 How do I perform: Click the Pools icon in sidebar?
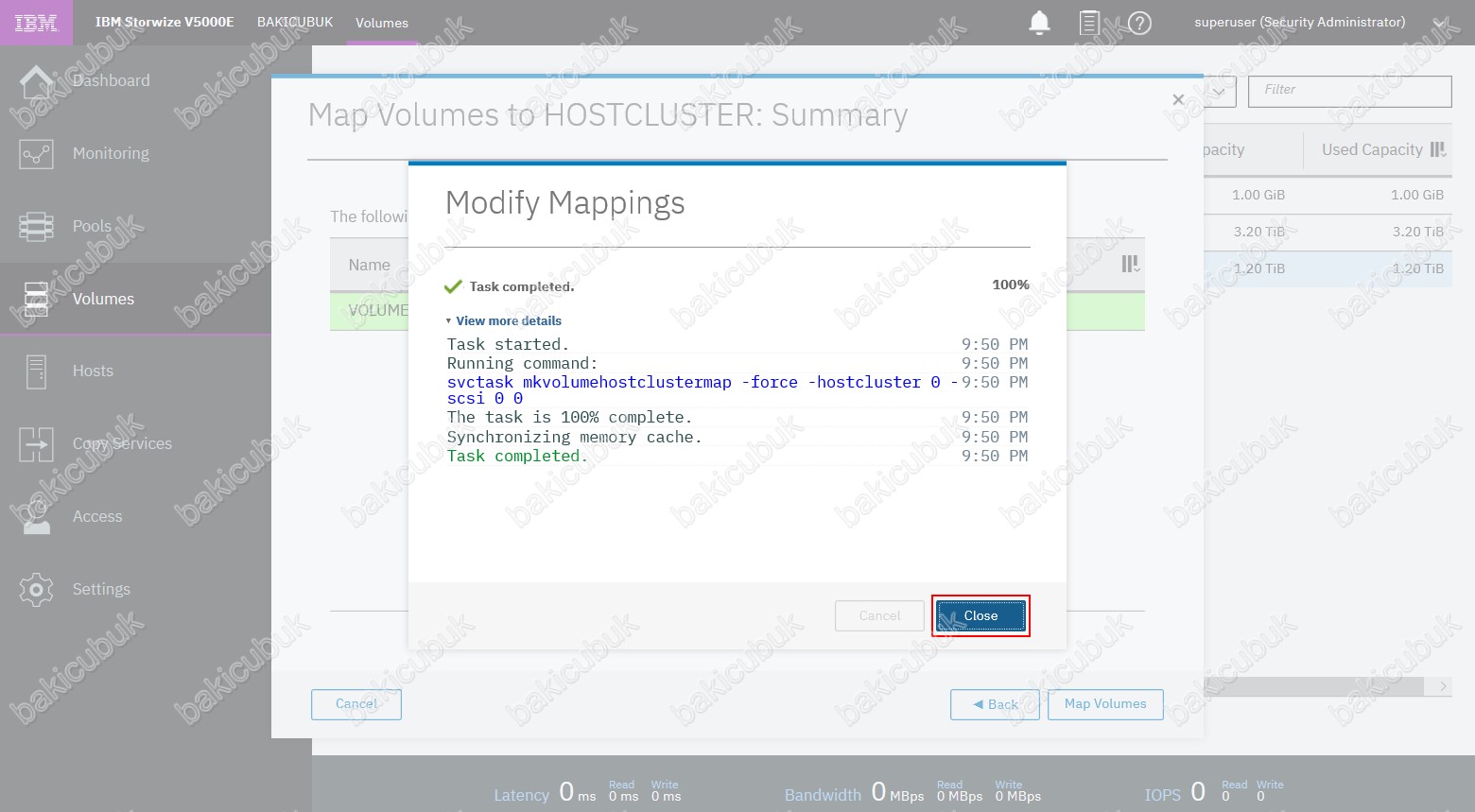click(x=36, y=226)
